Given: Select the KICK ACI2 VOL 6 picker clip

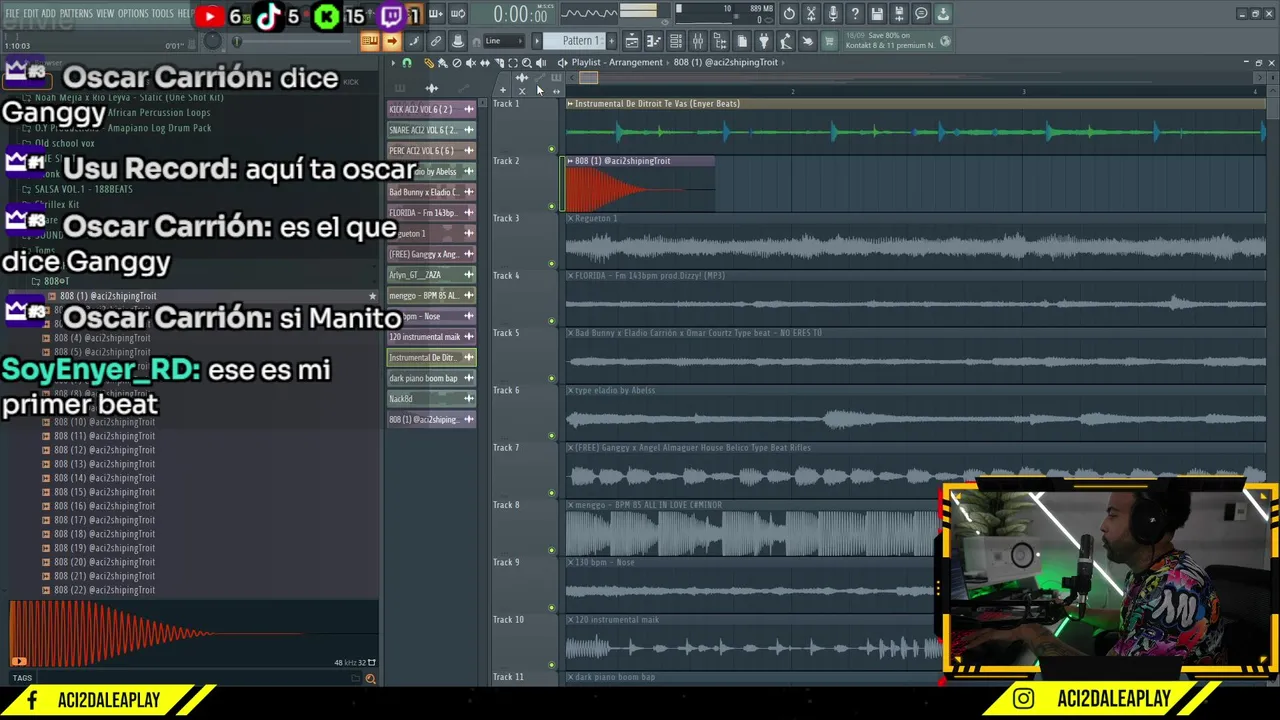Looking at the screenshot, I should (x=431, y=109).
